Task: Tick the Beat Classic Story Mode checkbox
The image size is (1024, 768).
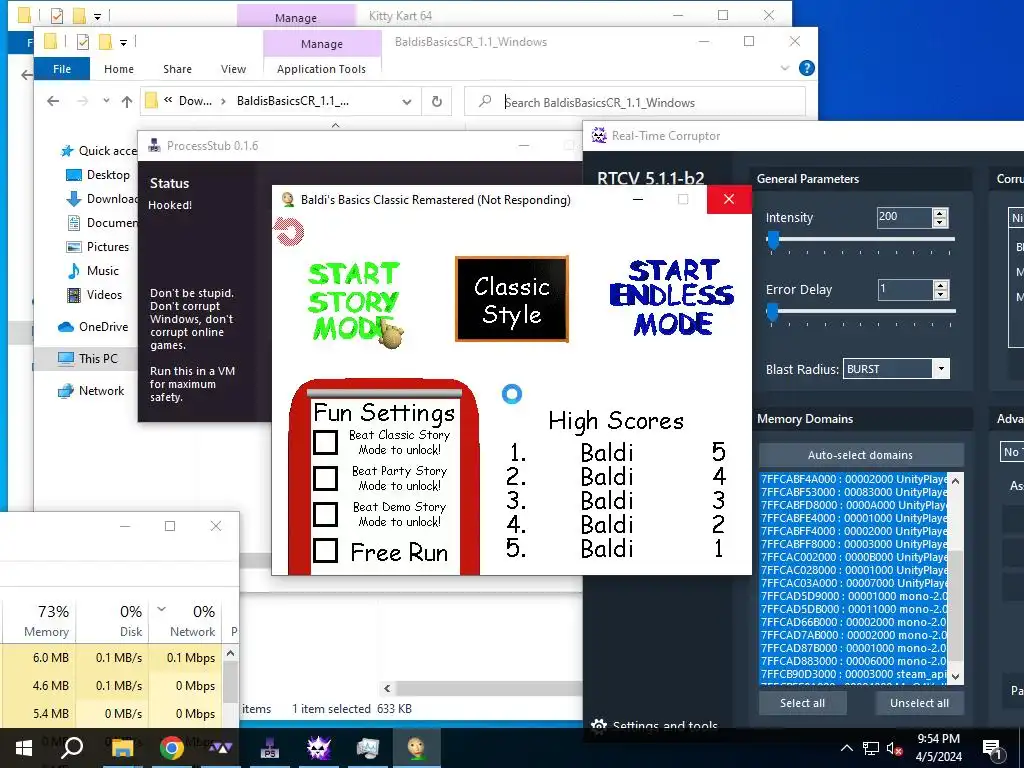Action: (325, 442)
